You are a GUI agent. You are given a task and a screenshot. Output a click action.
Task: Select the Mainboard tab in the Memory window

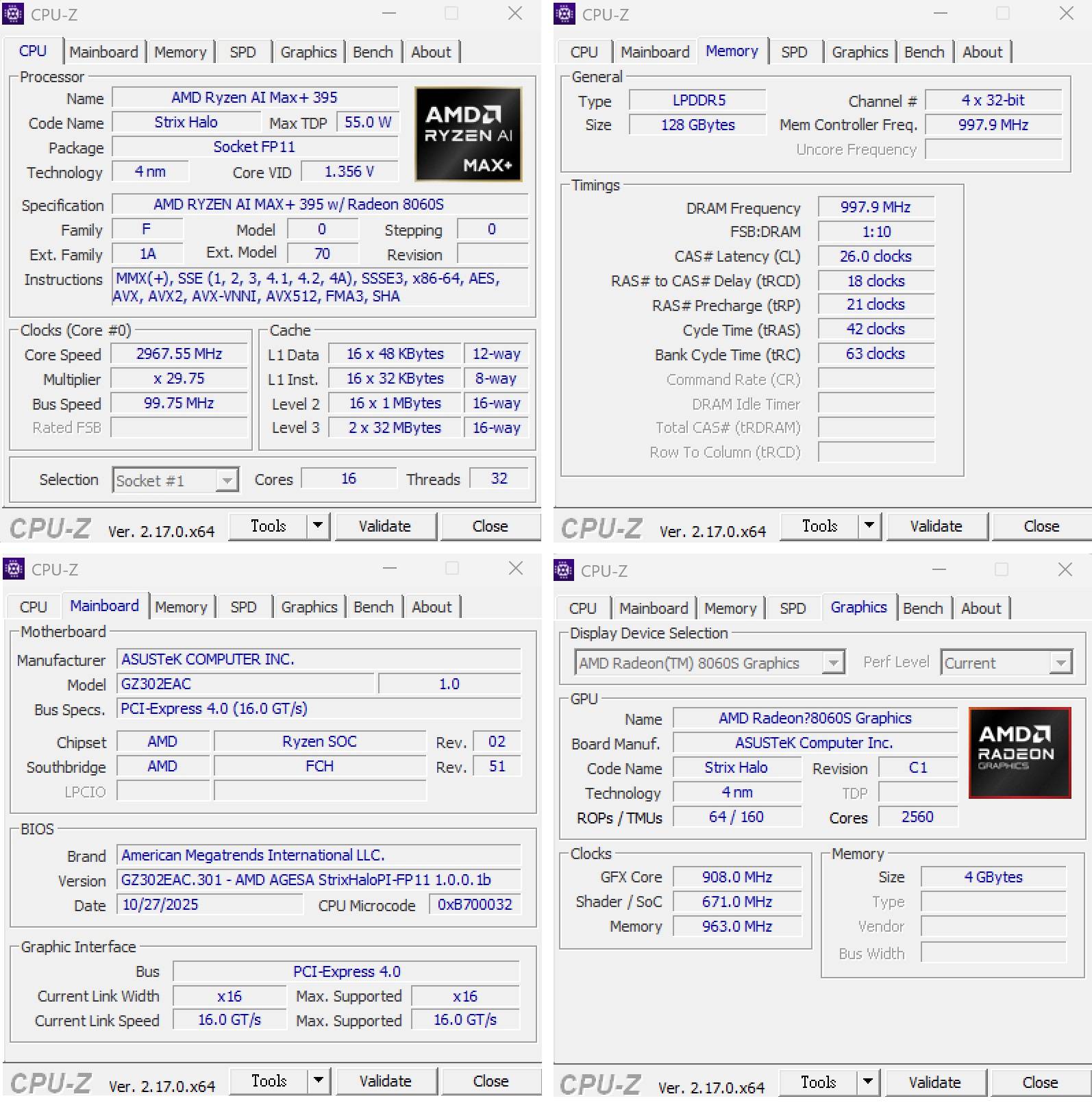(x=655, y=52)
